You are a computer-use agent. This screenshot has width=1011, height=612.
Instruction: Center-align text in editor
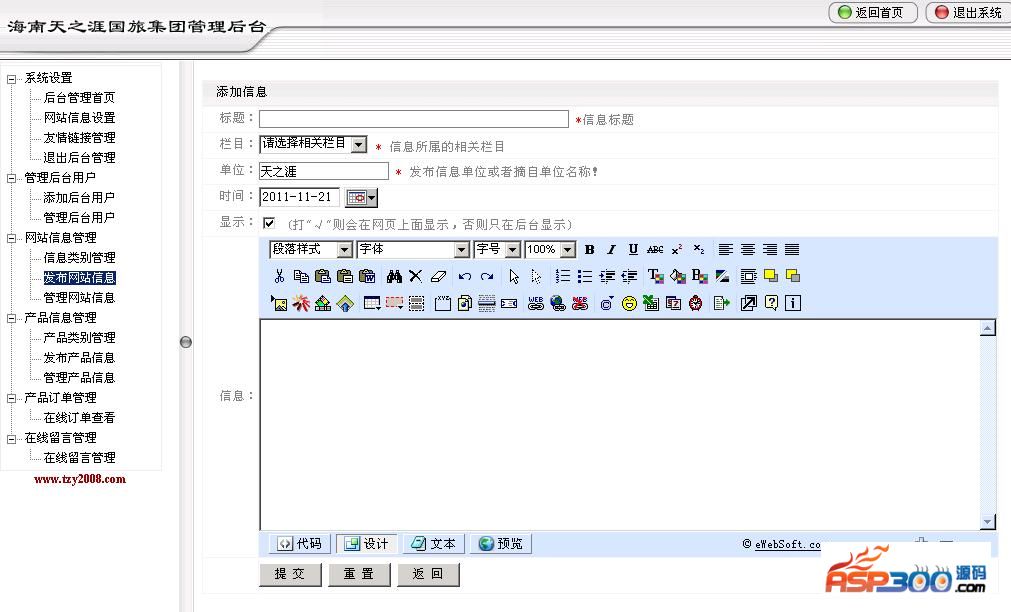pos(748,250)
